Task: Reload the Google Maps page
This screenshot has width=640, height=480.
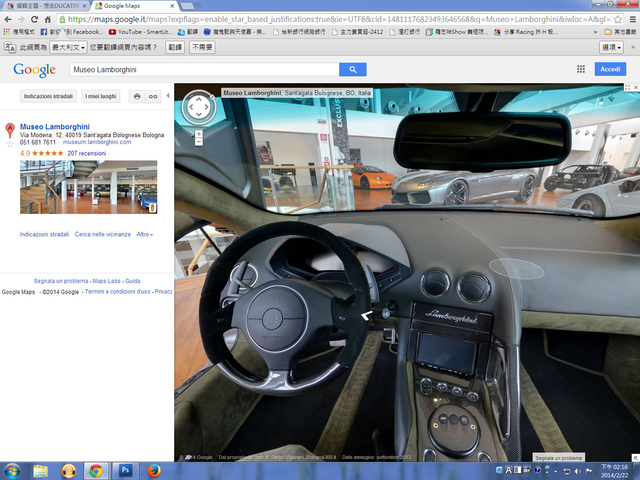Action: [x=35, y=19]
